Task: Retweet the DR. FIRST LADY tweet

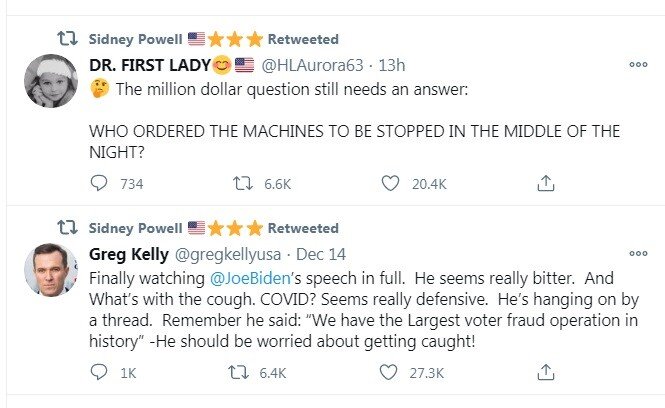Action: point(241,184)
